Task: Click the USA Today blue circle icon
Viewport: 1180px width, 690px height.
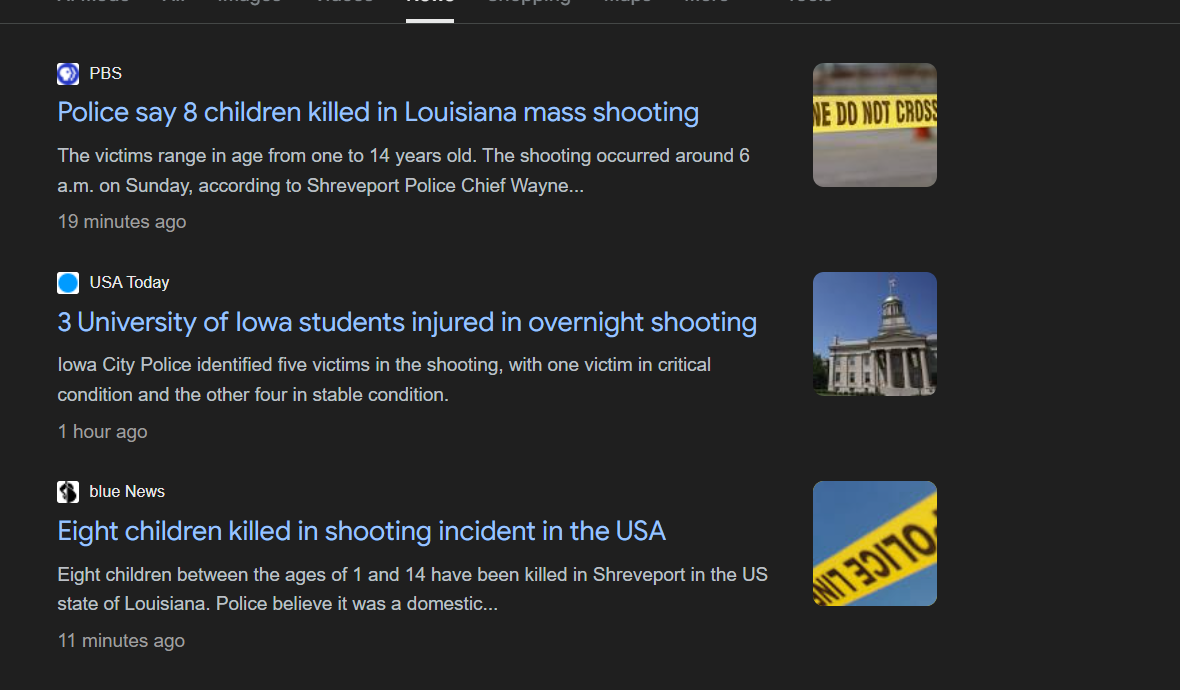Action: pyautogui.click(x=68, y=283)
